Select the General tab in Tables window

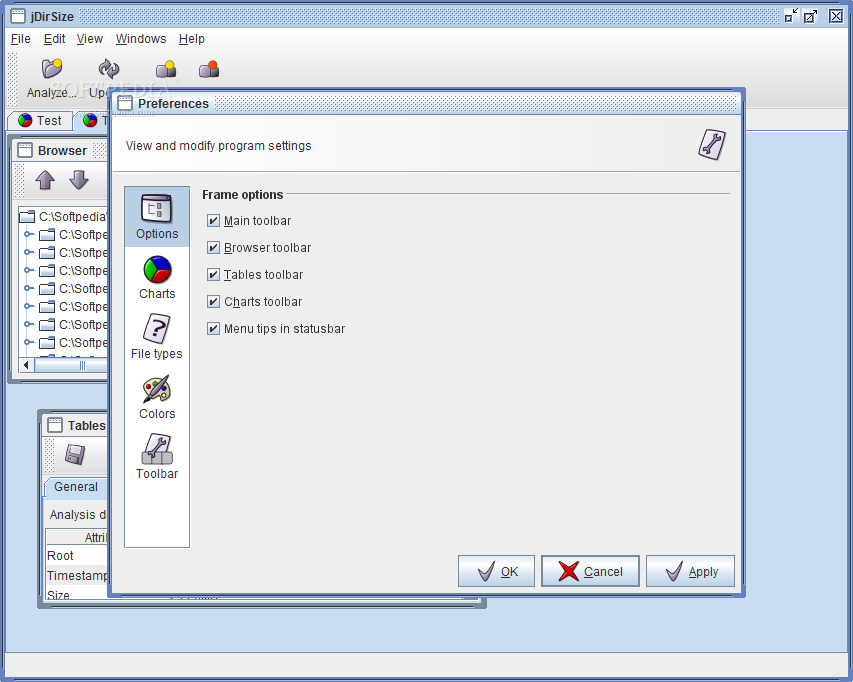76,487
